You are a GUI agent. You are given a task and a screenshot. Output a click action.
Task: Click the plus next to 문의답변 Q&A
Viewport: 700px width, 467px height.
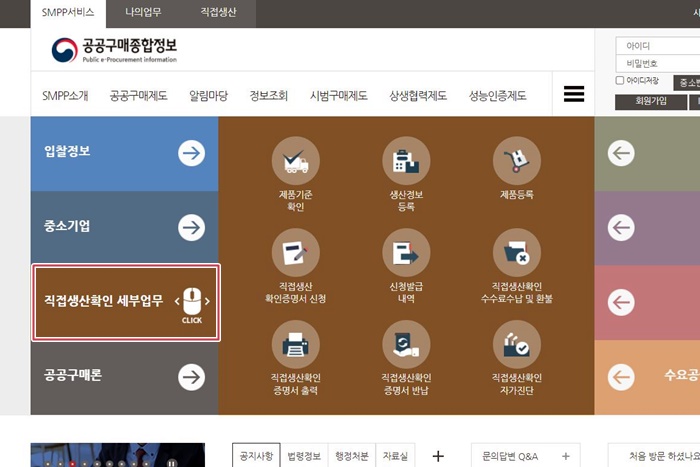pyautogui.click(x=566, y=456)
